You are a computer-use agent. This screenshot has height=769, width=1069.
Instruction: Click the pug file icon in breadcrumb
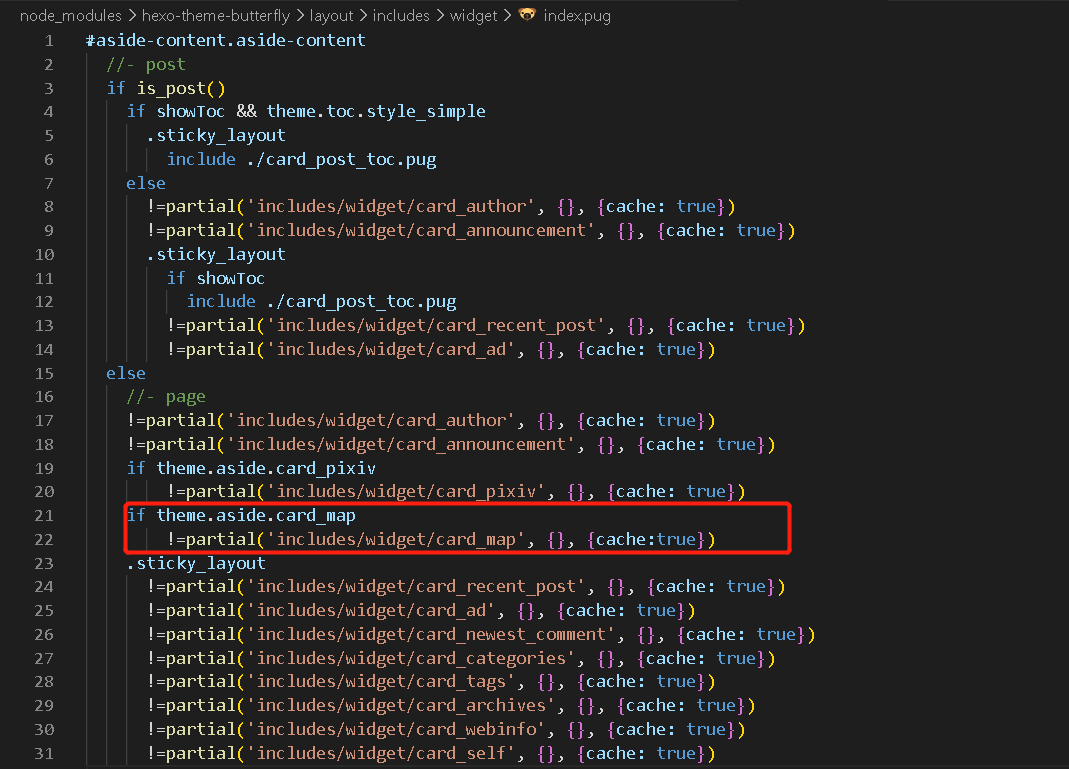coord(528,16)
